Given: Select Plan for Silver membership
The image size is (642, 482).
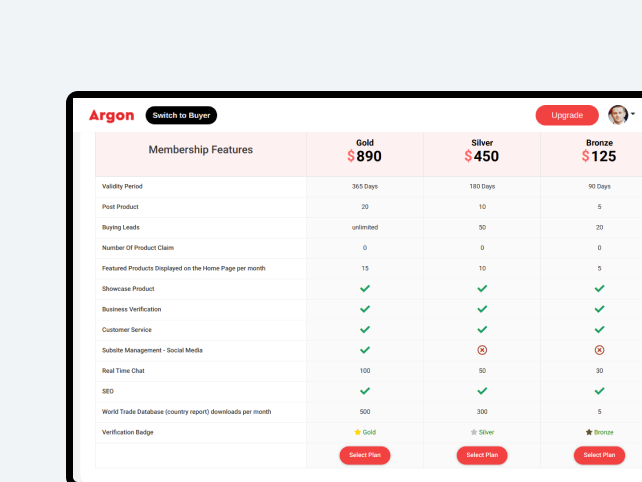Looking at the screenshot, I should [x=482, y=455].
